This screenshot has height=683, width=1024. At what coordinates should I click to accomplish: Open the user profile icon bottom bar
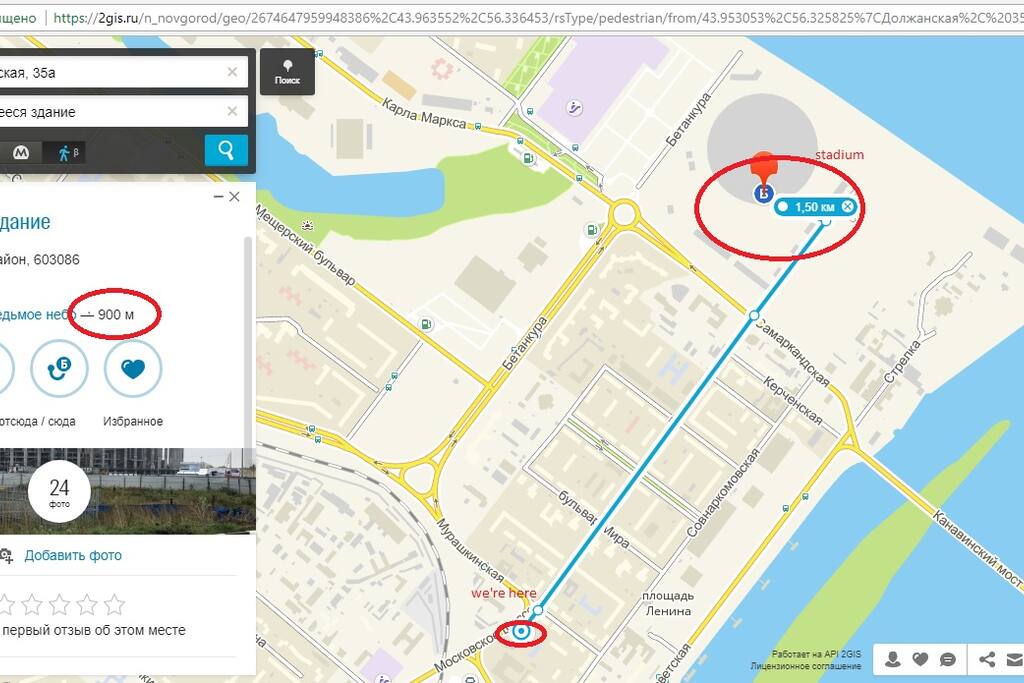tap(892, 659)
